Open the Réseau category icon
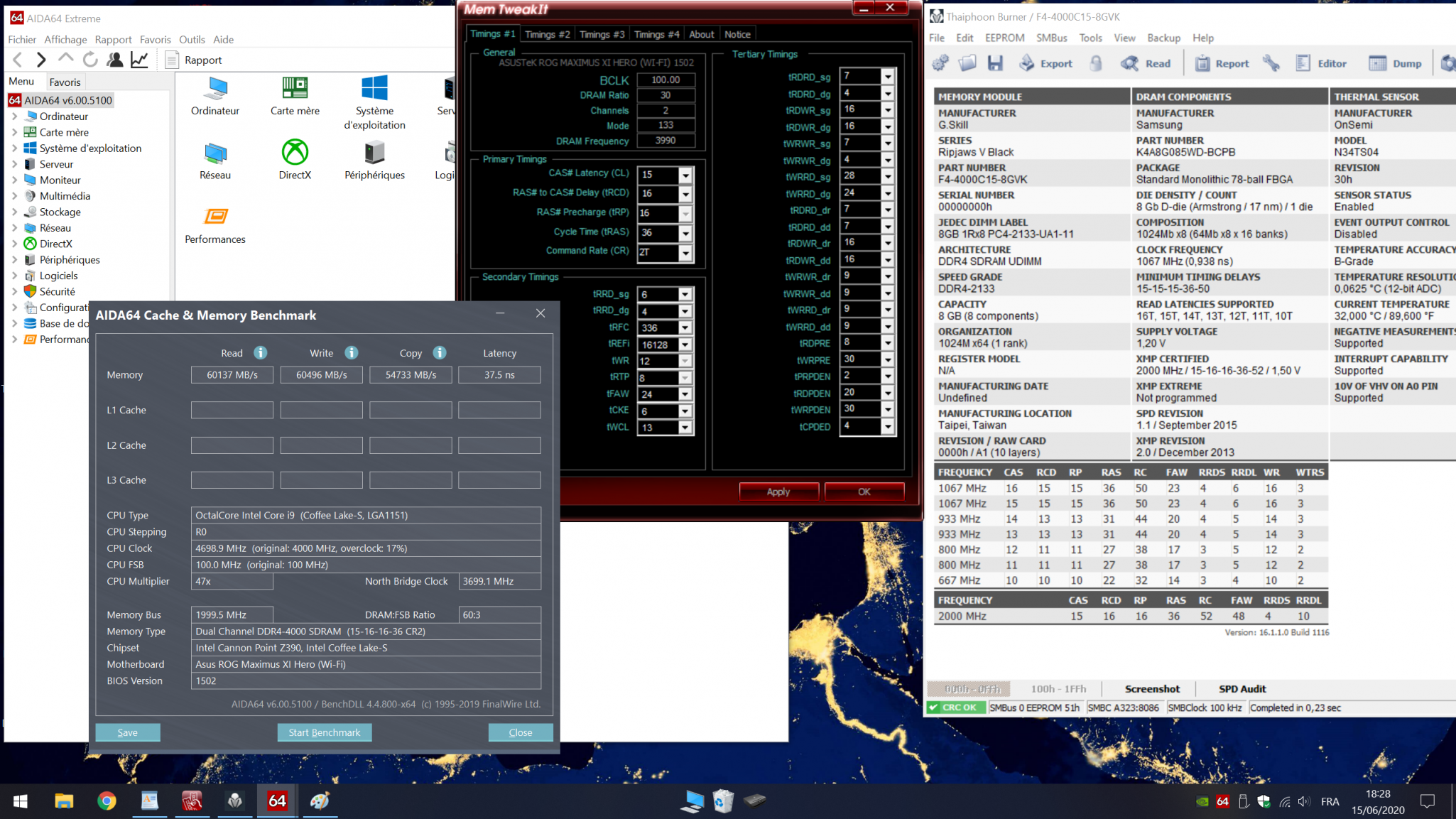This screenshot has height=819, width=1456. [x=215, y=161]
